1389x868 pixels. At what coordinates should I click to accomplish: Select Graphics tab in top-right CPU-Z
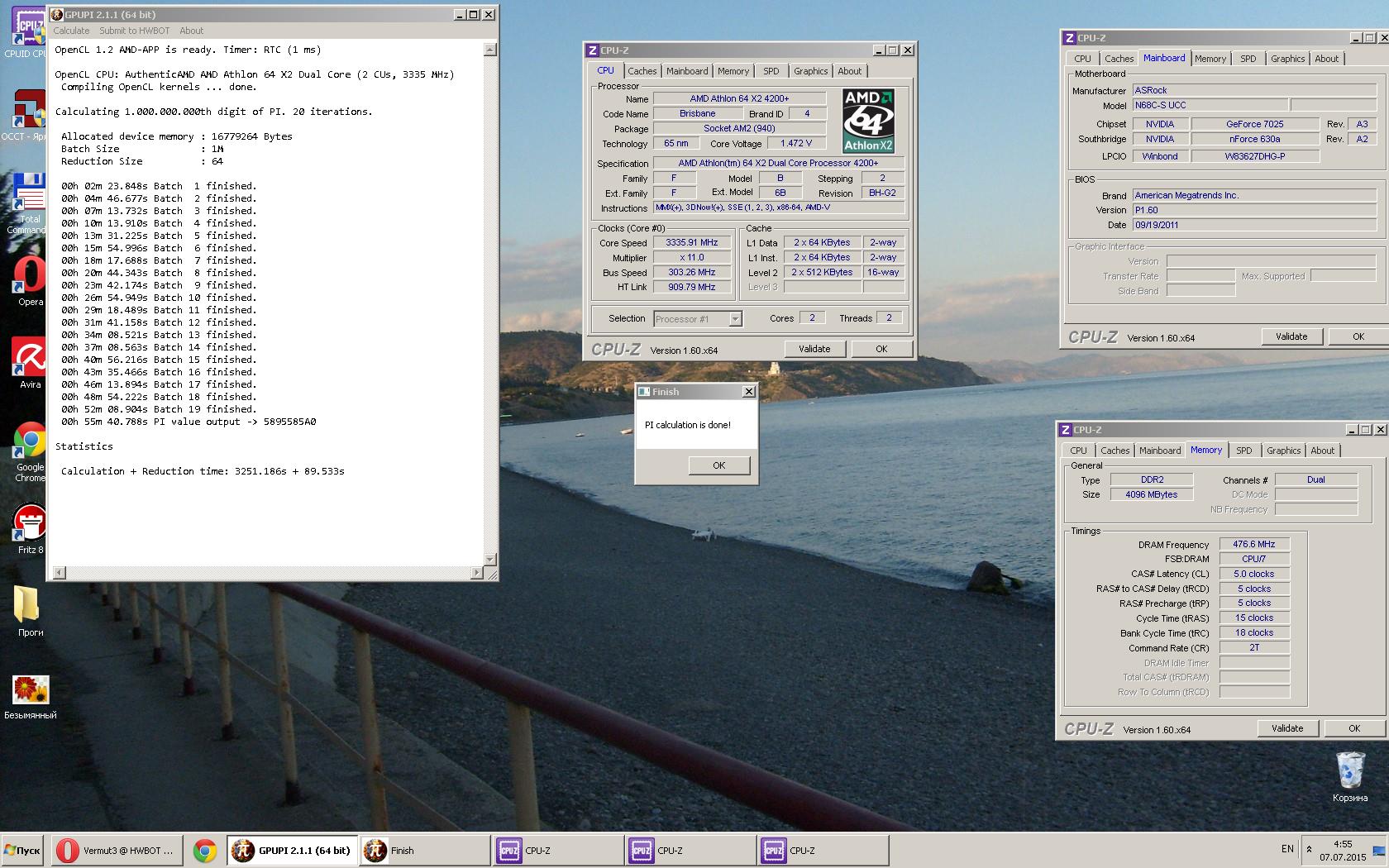coord(1287,59)
